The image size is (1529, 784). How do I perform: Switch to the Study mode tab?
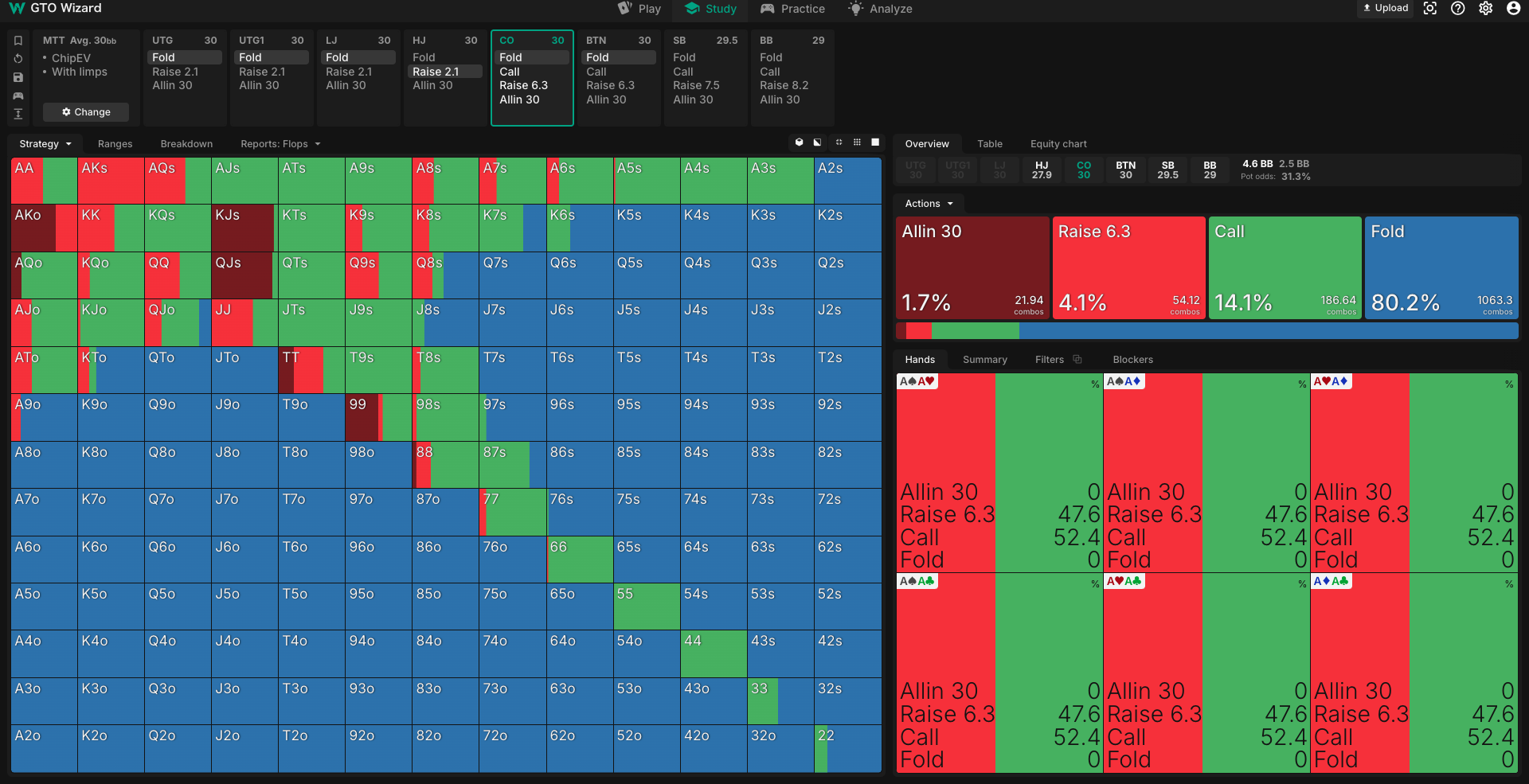click(711, 9)
